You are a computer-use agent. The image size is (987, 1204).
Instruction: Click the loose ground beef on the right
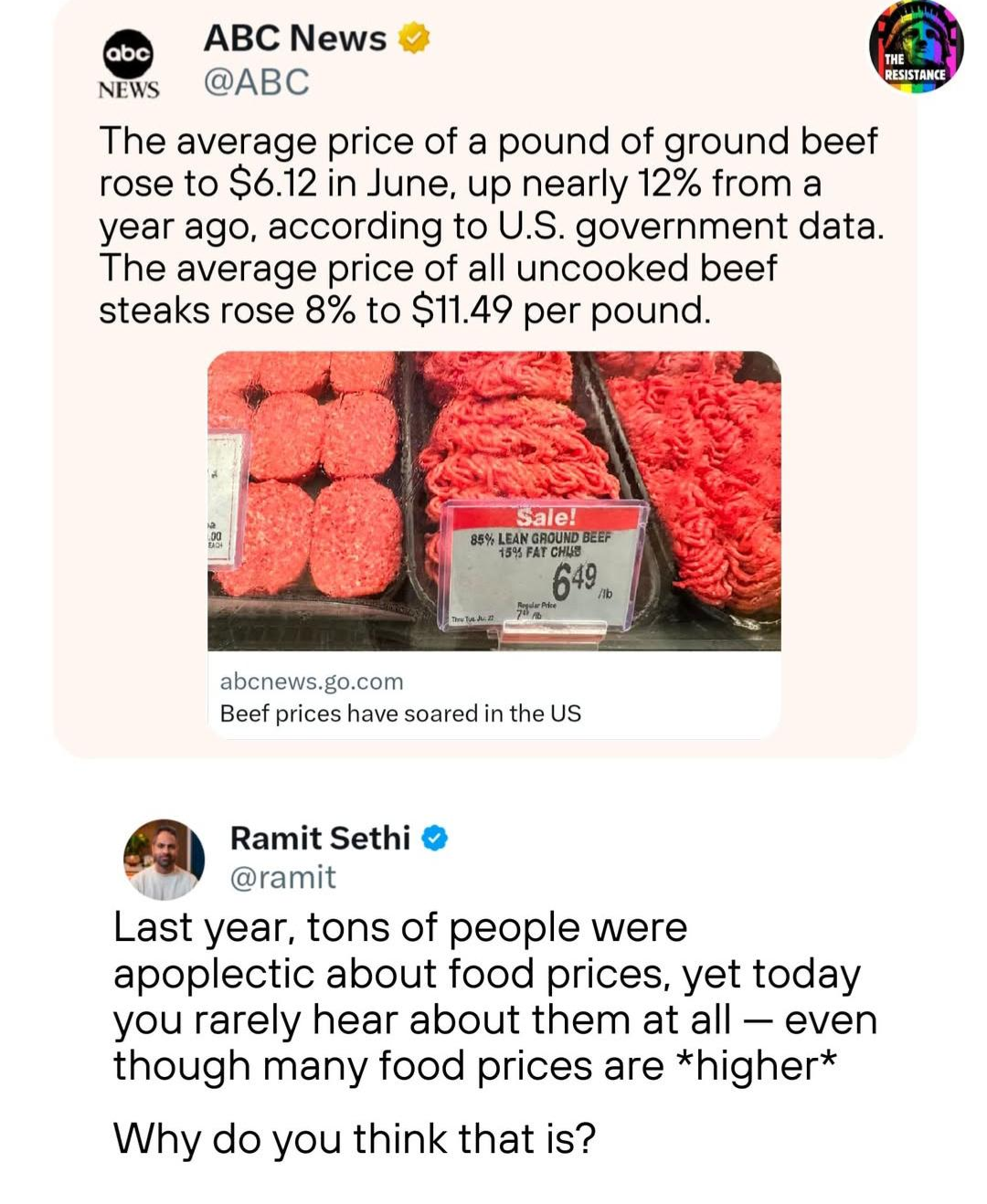click(x=704, y=475)
